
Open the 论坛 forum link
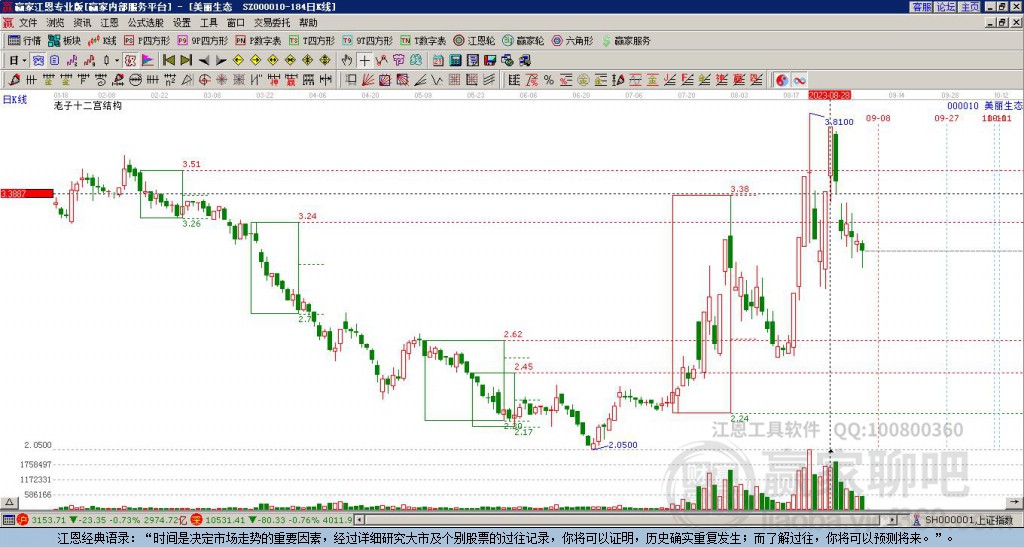(945, 7)
